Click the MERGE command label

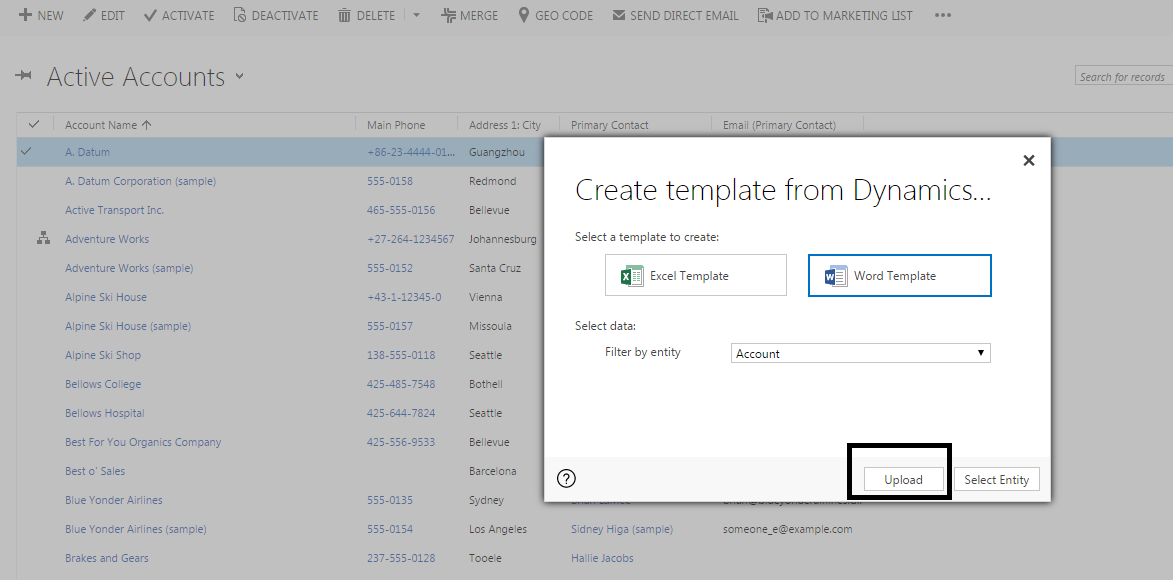[x=480, y=16]
